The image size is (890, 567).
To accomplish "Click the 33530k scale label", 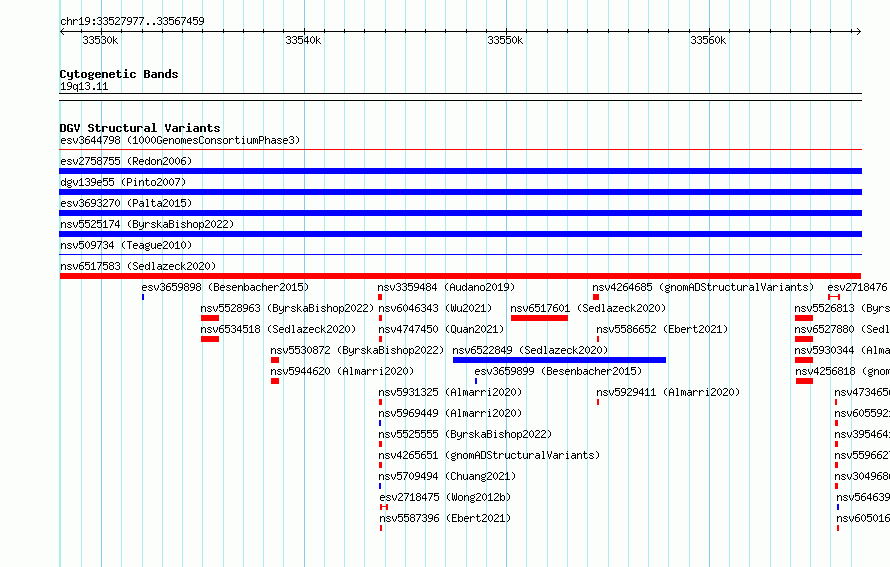I will coord(100,40).
